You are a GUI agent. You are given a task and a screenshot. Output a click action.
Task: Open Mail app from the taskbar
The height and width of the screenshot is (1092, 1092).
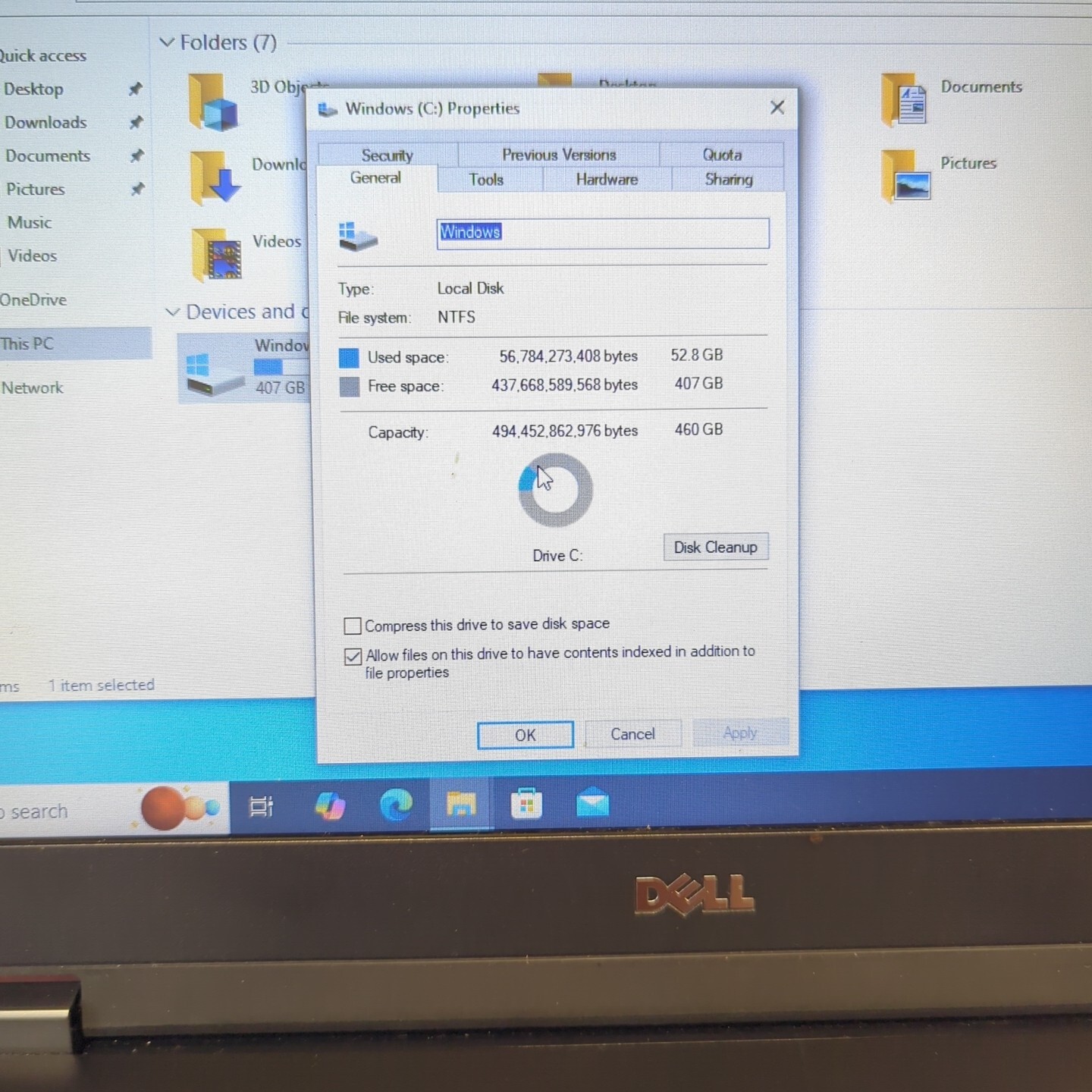pyautogui.click(x=592, y=802)
